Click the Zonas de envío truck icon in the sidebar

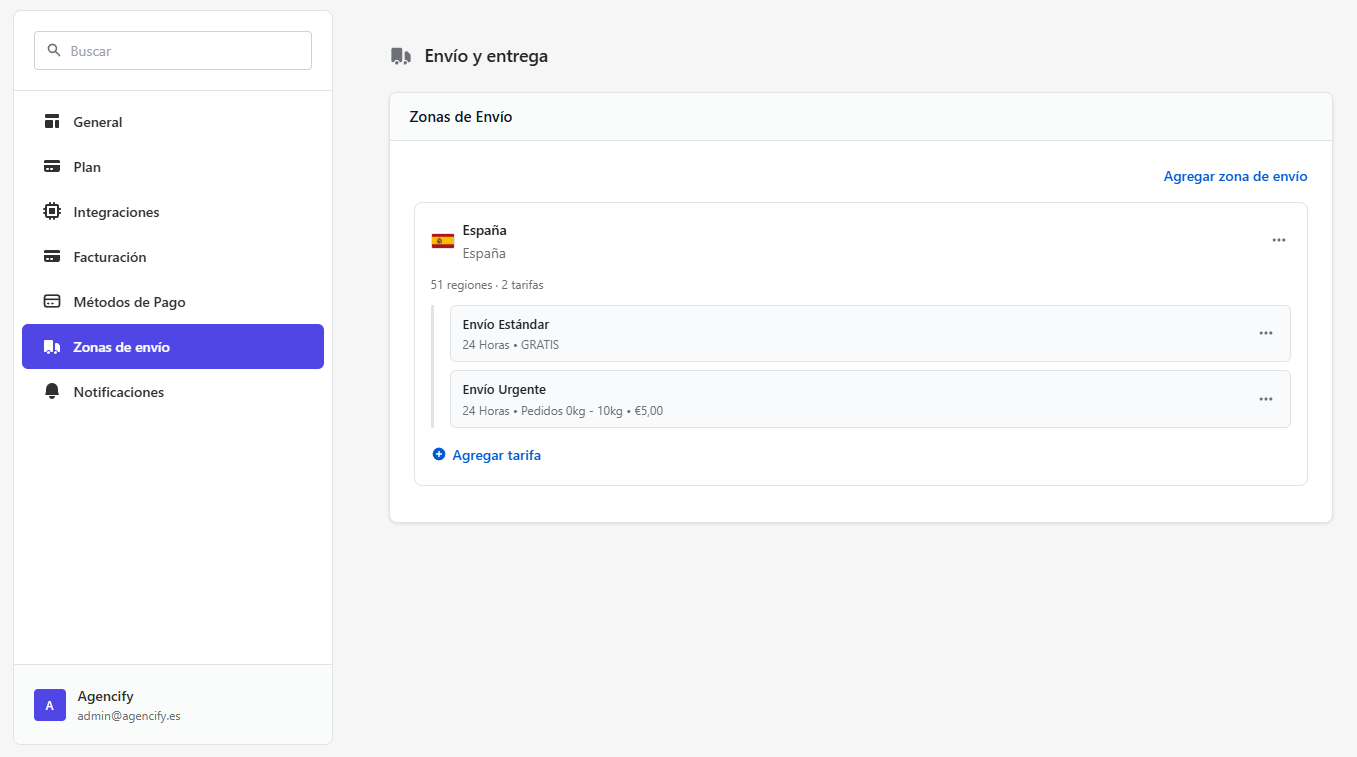click(52, 347)
